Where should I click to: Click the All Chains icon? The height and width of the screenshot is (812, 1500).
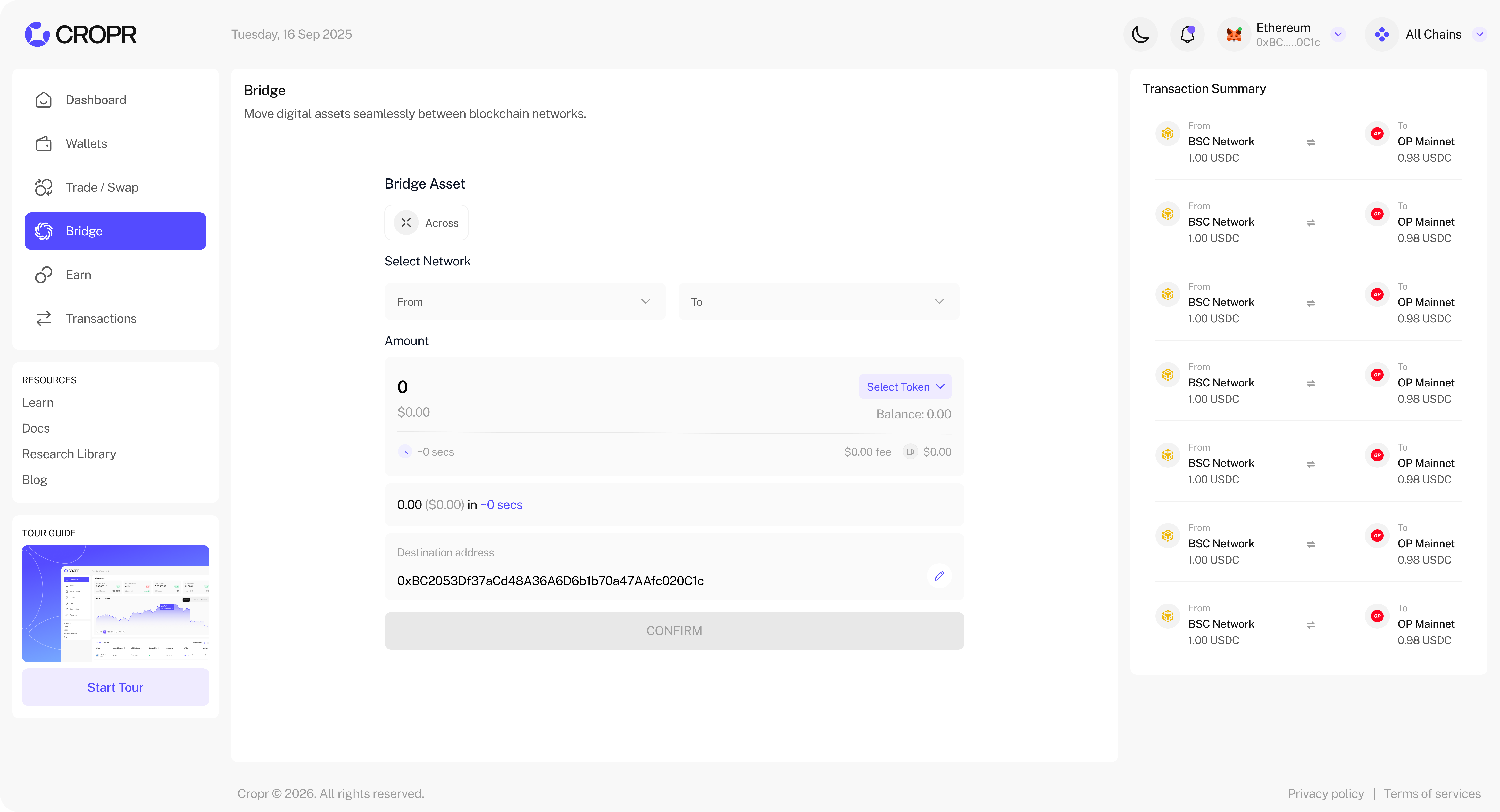pyautogui.click(x=1382, y=34)
